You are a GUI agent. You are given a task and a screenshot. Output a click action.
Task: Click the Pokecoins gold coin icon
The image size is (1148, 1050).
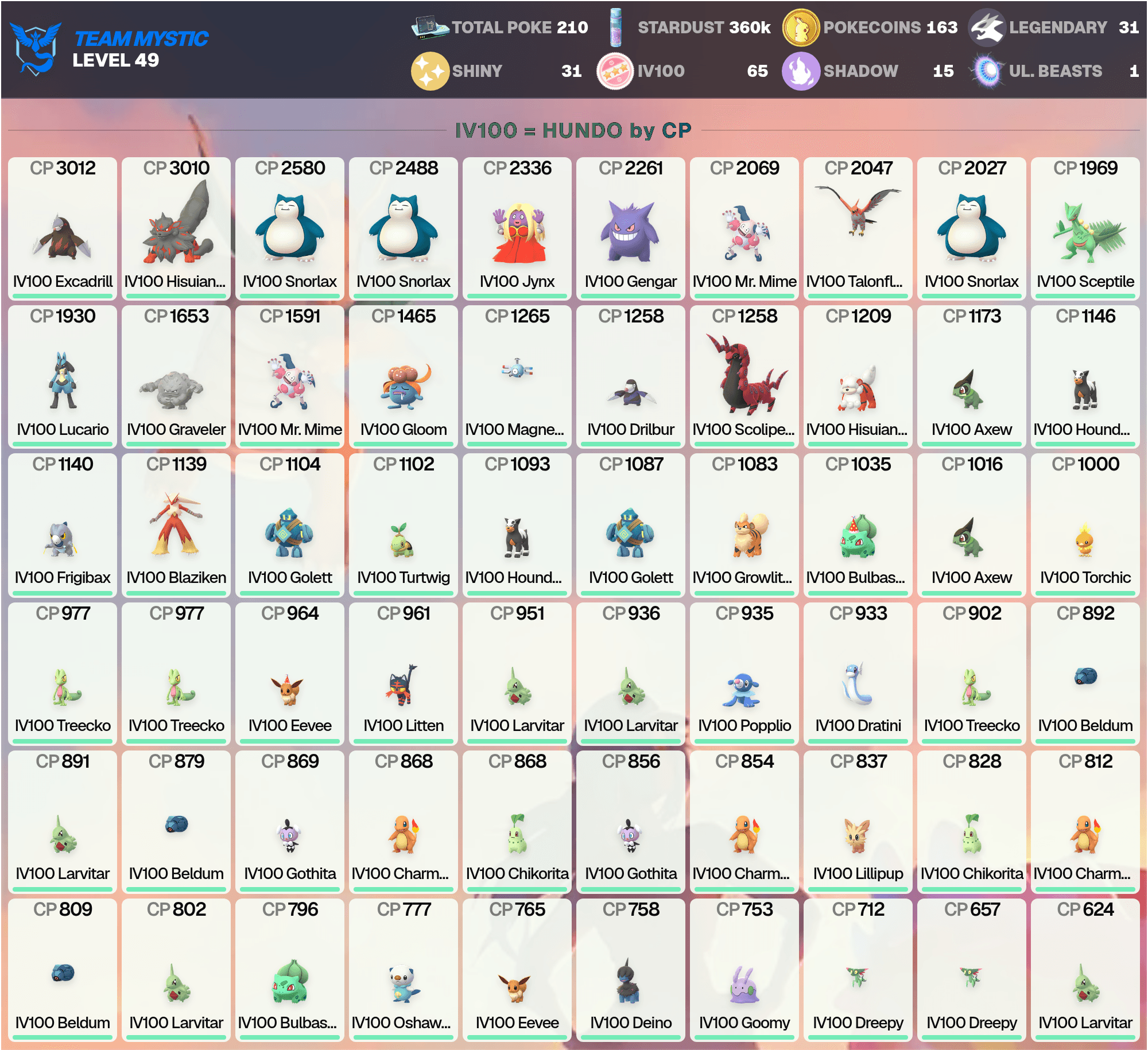[801, 28]
